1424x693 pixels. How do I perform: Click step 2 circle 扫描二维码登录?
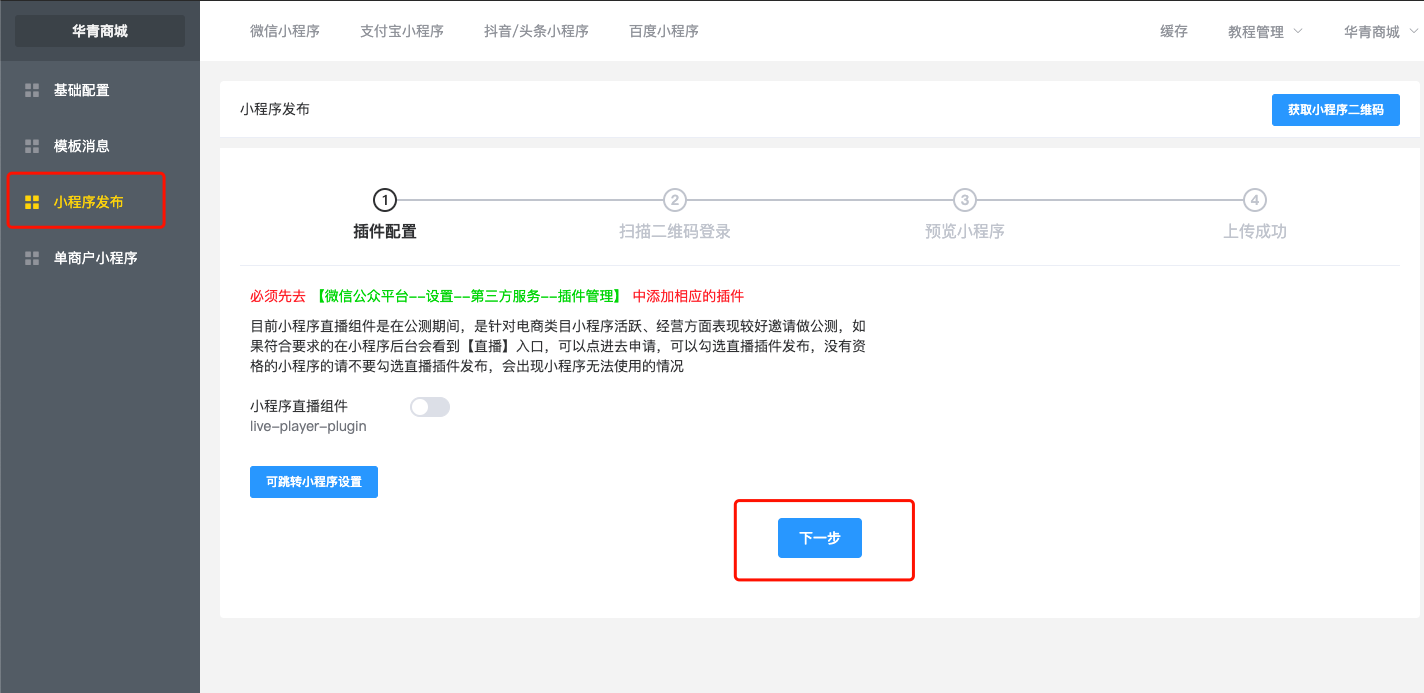675,200
